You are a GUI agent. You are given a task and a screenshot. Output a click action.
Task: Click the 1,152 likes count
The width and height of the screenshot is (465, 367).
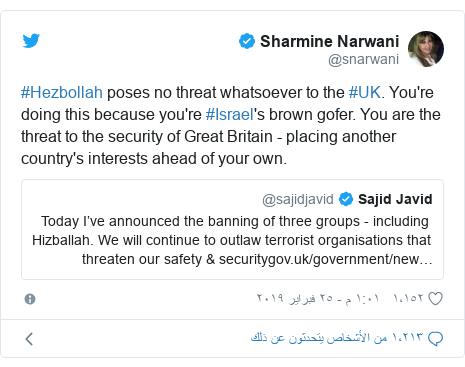pyautogui.click(x=408, y=298)
